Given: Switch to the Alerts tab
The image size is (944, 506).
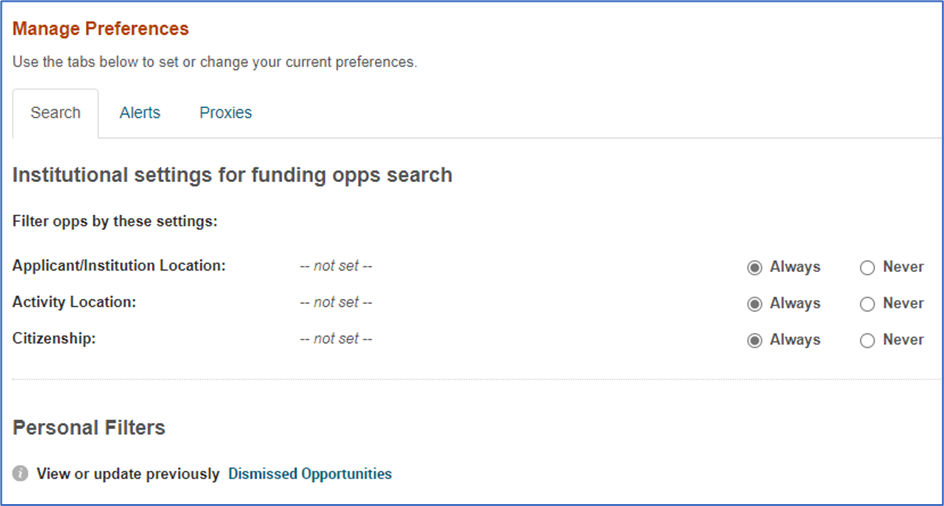Looking at the screenshot, I should click(140, 113).
